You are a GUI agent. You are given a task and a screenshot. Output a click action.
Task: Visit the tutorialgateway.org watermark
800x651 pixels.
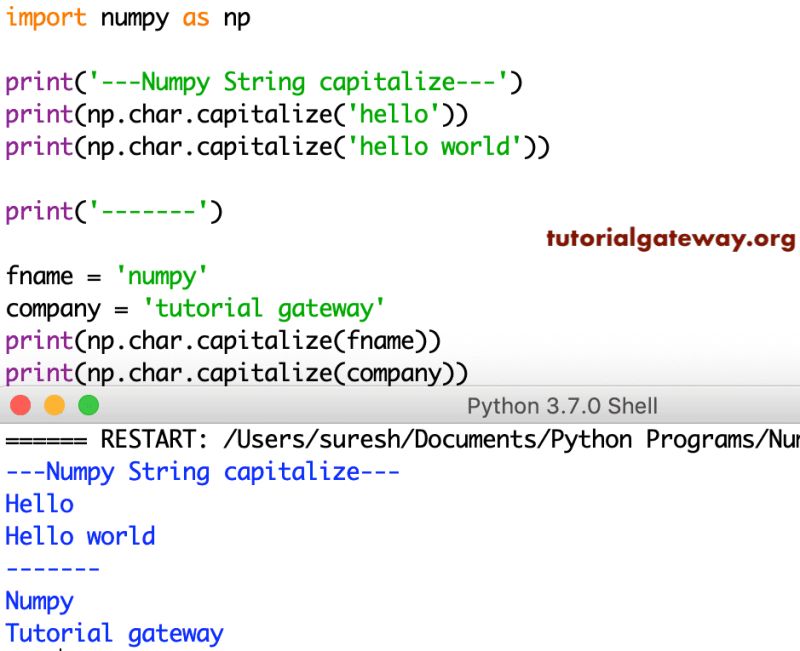coord(668,240)
